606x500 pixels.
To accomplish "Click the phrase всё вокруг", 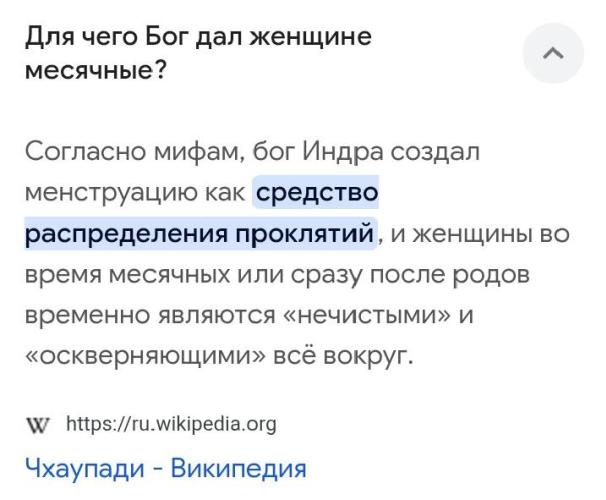I will tap(343, 356).
